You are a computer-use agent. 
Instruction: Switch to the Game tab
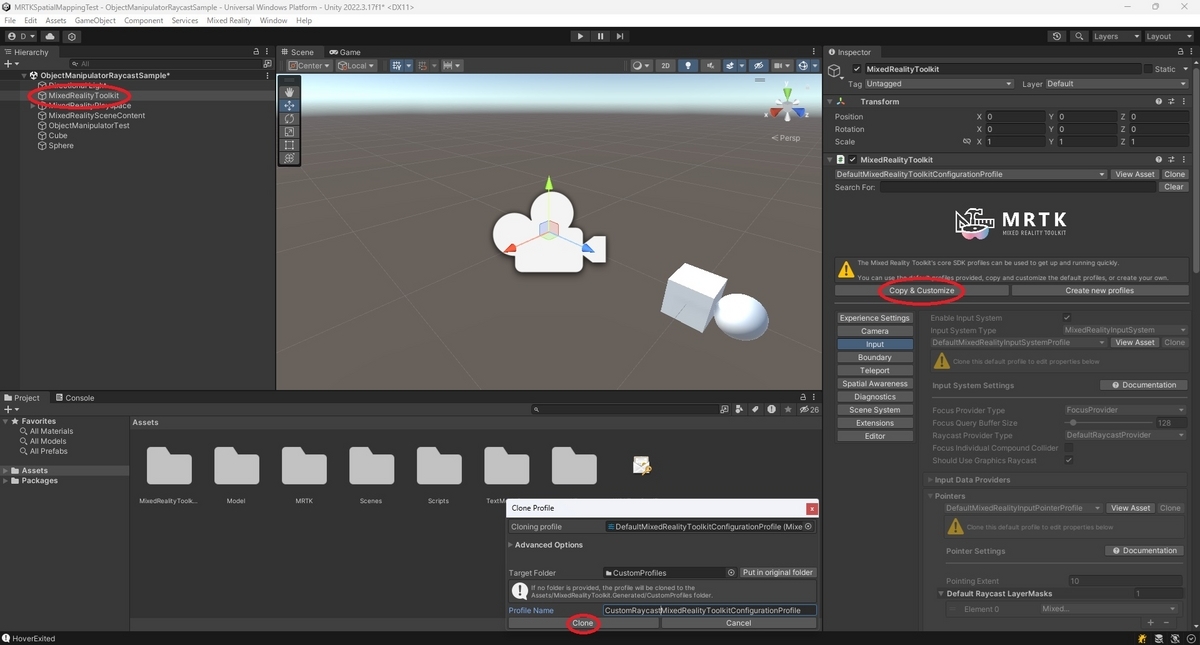pyautogui.click(x=345, y=52)
